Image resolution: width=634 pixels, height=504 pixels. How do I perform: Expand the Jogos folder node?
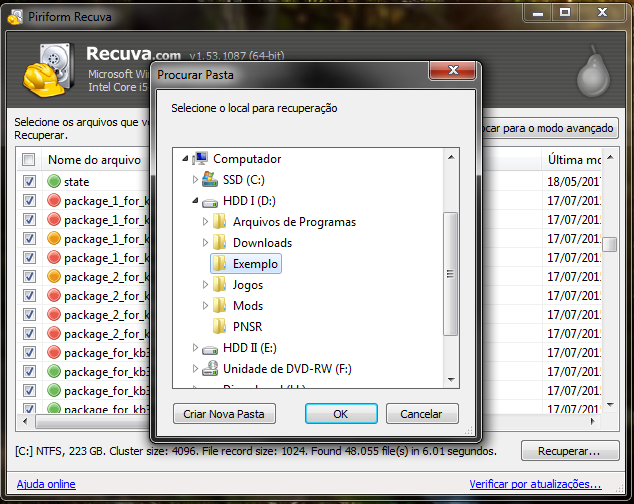tap(205, 285)
